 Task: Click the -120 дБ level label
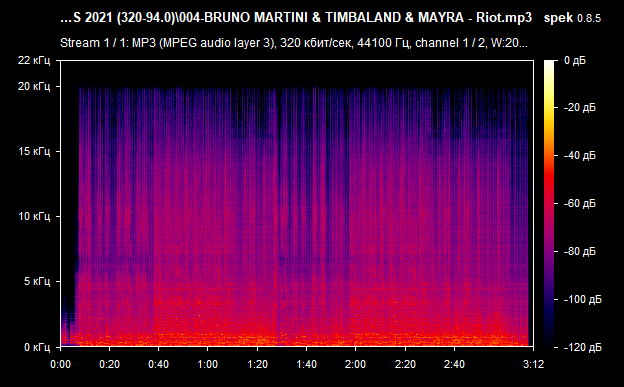[x=583, y=348]
